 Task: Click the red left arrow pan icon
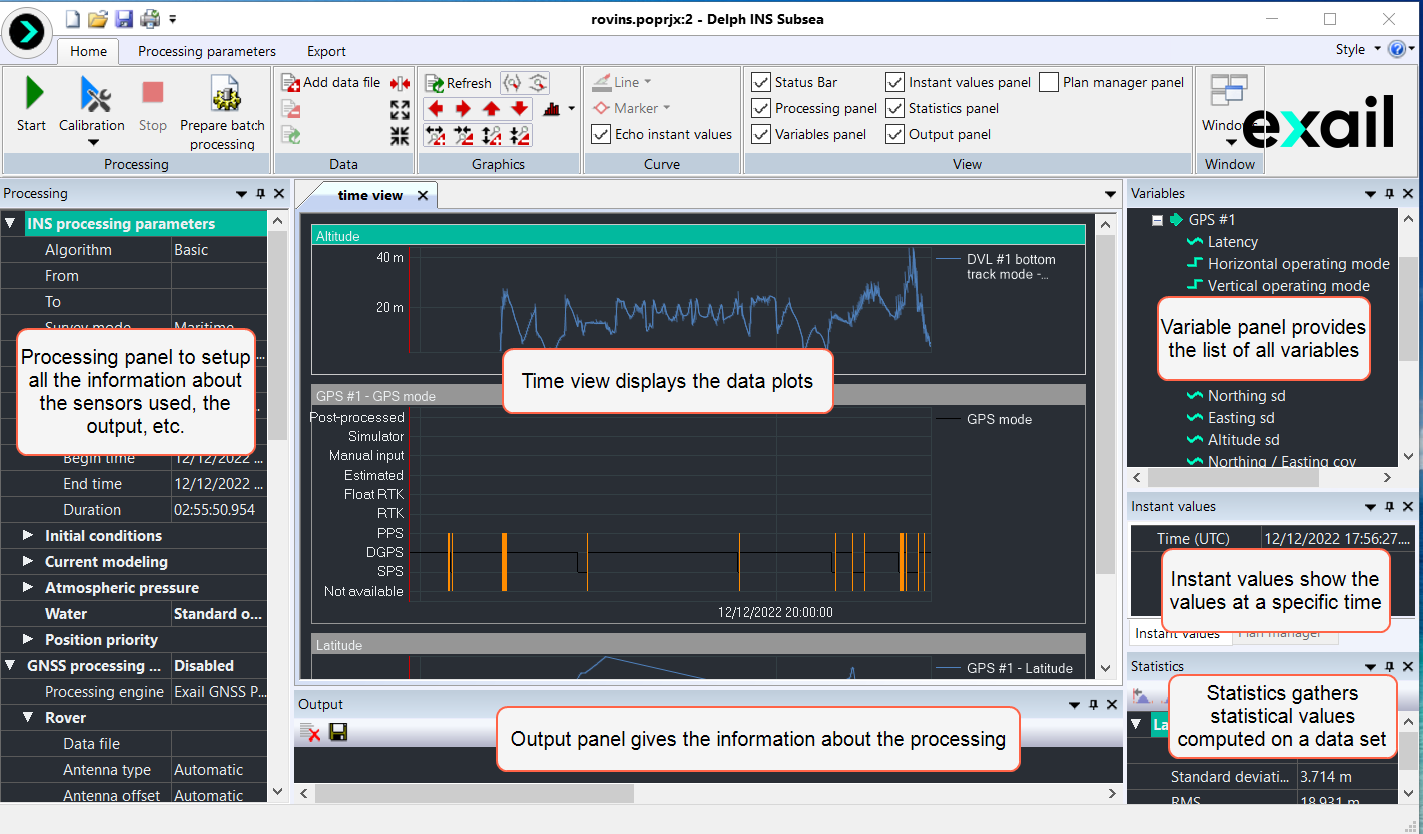pos(435,109)
